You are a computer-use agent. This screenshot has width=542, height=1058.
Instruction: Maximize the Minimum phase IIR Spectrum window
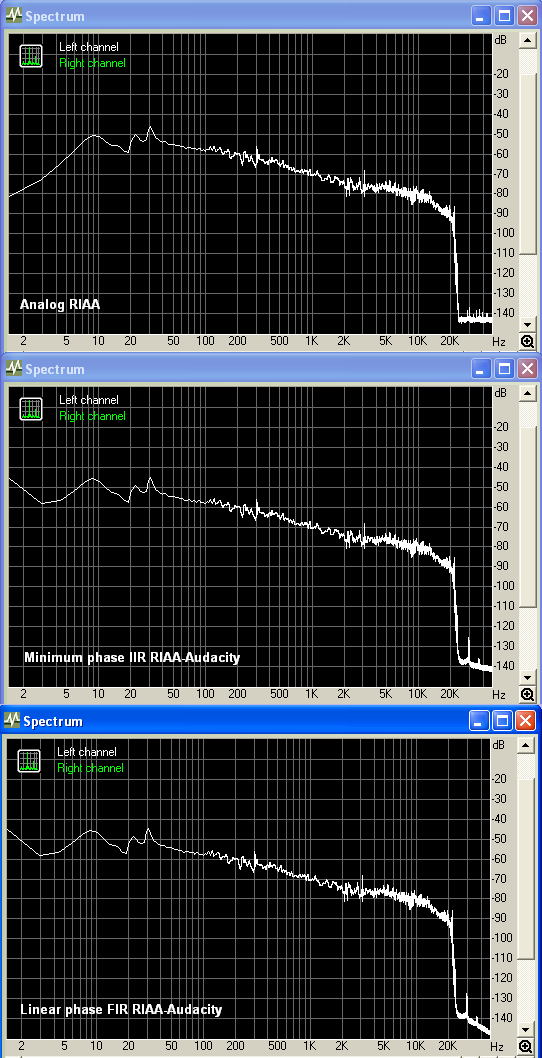tap(504, 368)
